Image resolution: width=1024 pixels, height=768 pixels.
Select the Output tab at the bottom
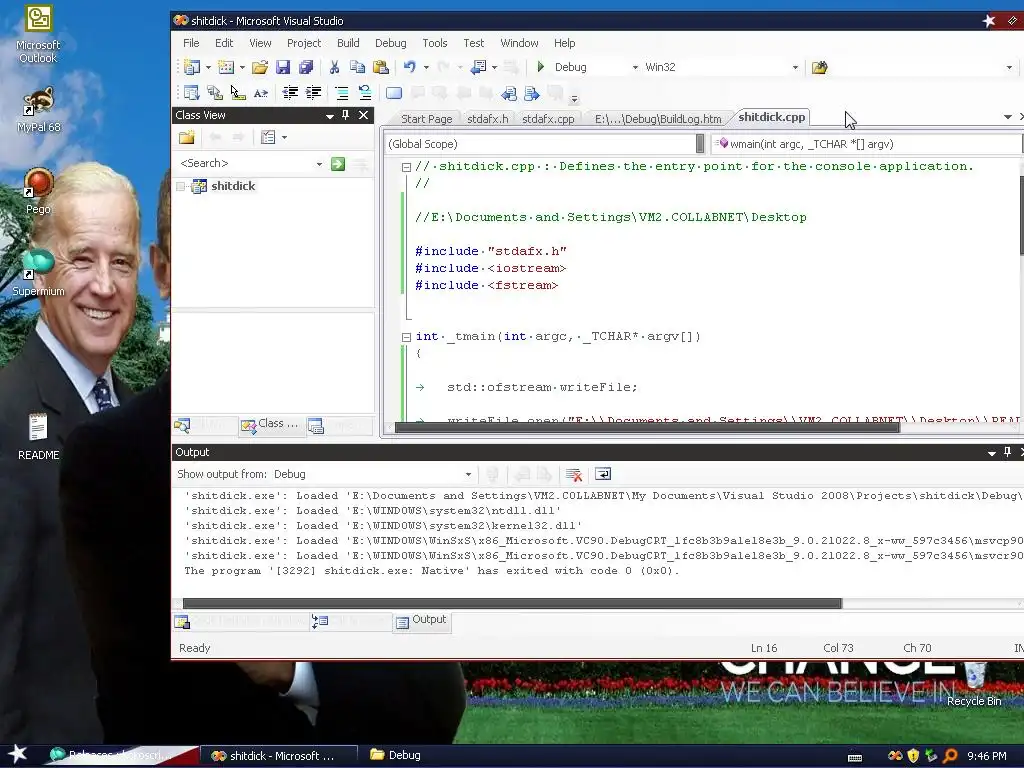tap(421, 620)
